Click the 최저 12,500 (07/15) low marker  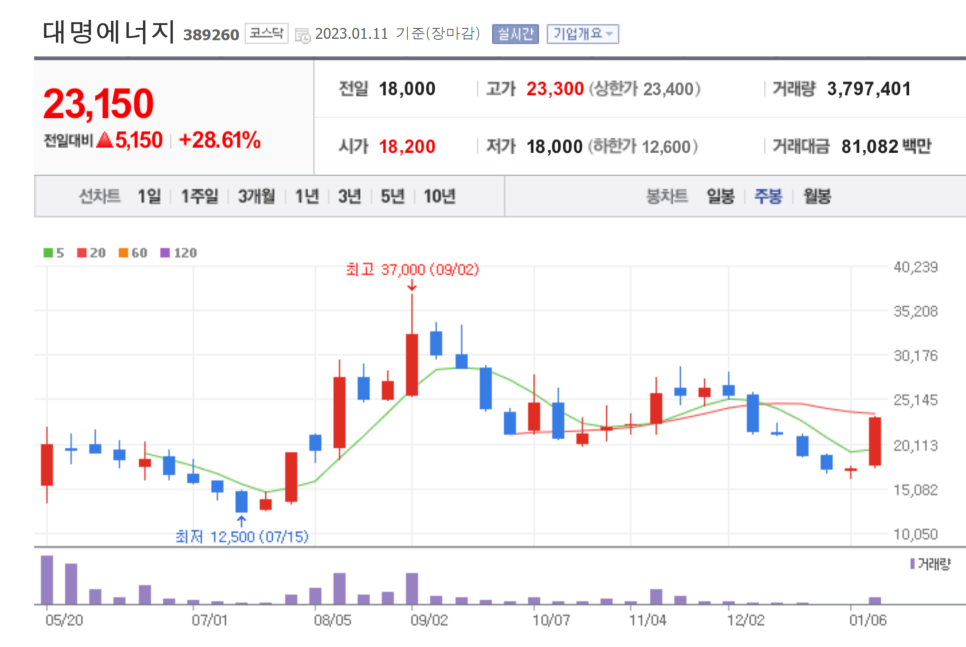point(242,537)
